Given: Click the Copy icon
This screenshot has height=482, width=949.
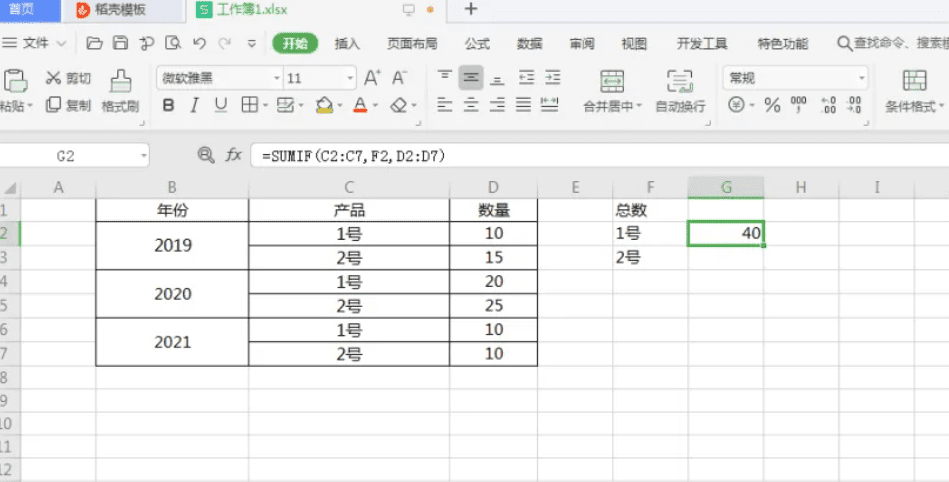Looking at the screenshot, I should (53, 105).
